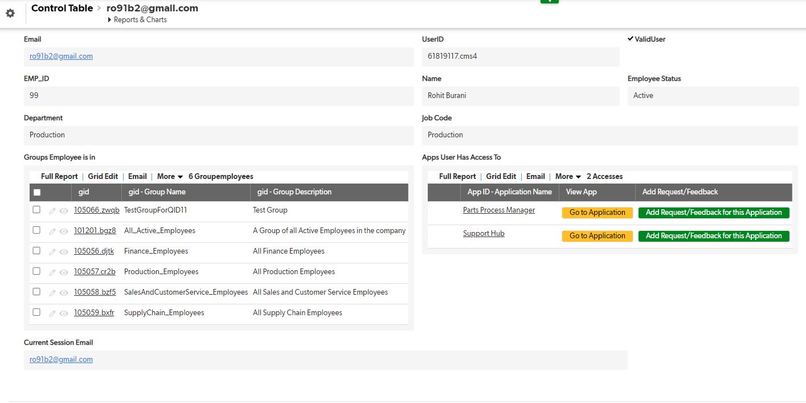Check the box for SupplyChain_Employees row
This screenshot has height=403, width=806.
(x=36, y=312)
